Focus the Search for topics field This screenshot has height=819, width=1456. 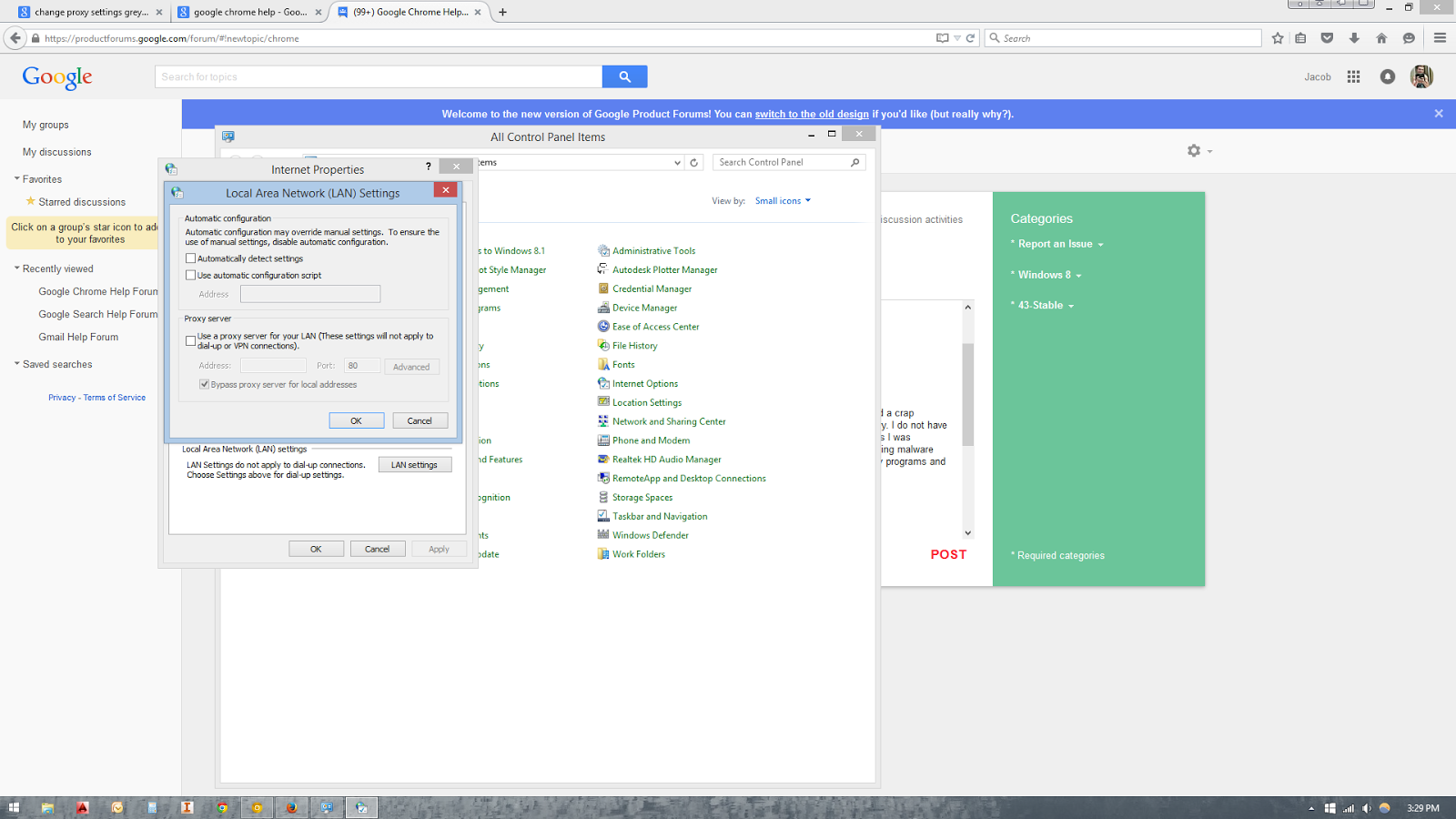pyautogui.click(x=379, y=77)
